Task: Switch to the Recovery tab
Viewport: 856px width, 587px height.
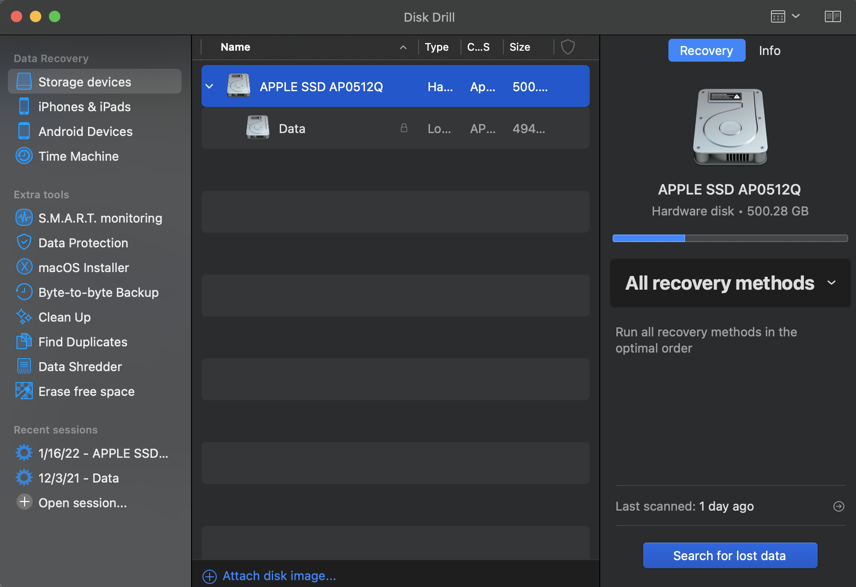Action: pos(706,50)
